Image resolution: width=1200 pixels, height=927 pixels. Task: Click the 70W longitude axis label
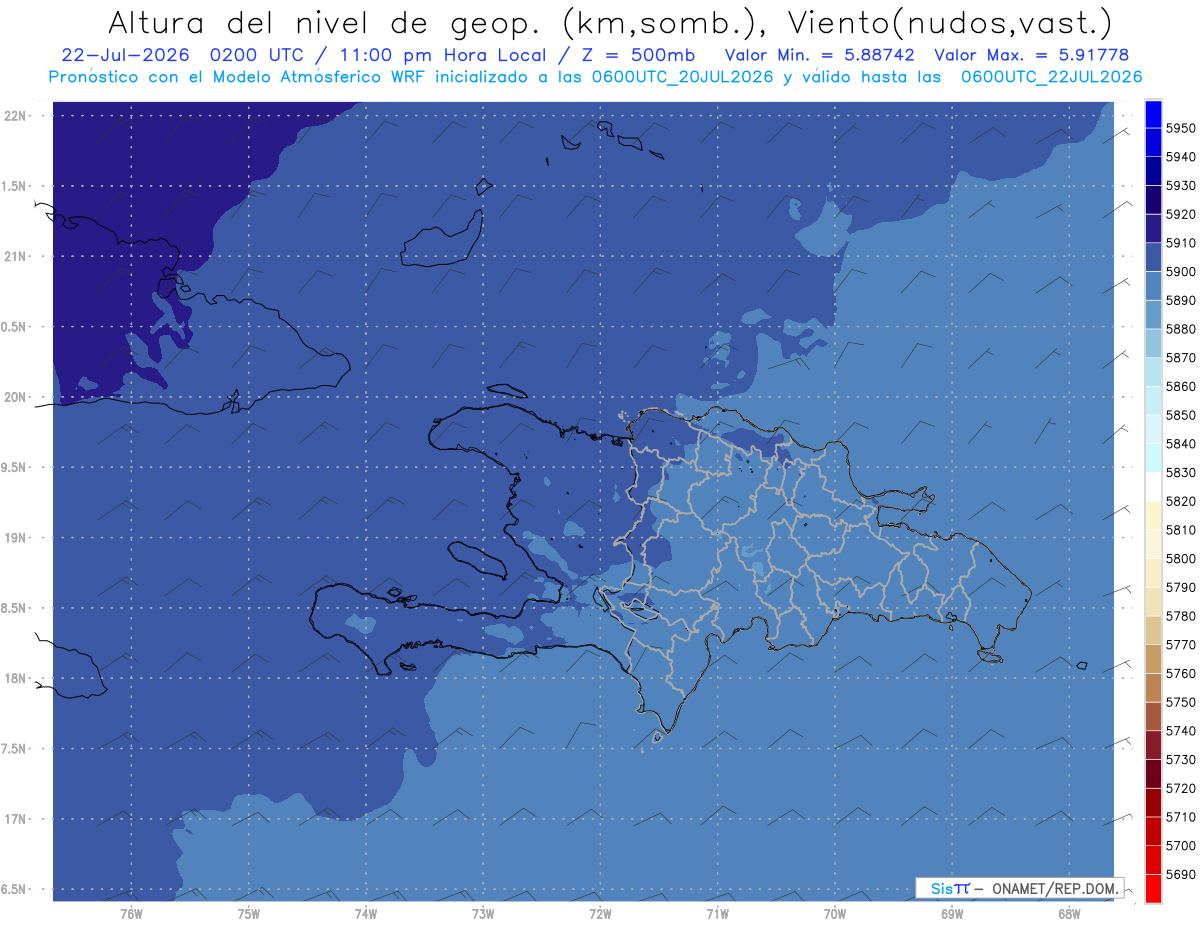click(x=835, y=914)
